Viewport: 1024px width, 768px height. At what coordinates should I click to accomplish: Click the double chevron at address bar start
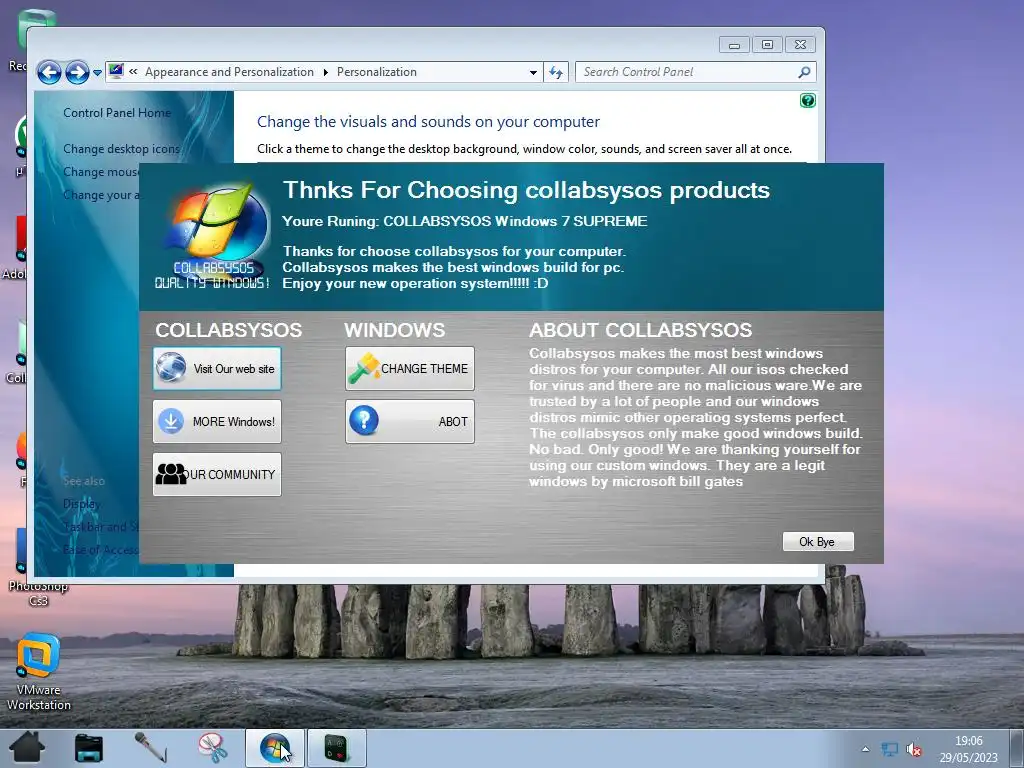133,72
